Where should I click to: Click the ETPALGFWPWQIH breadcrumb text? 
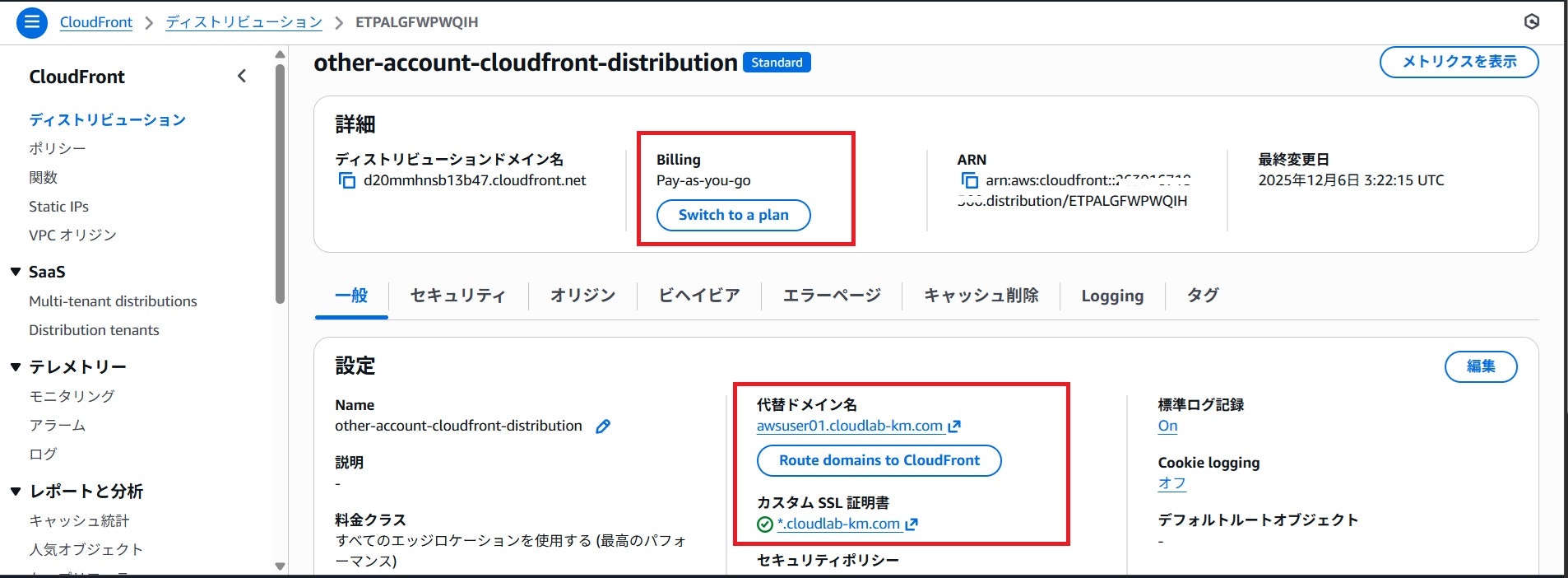coord(416,22)
